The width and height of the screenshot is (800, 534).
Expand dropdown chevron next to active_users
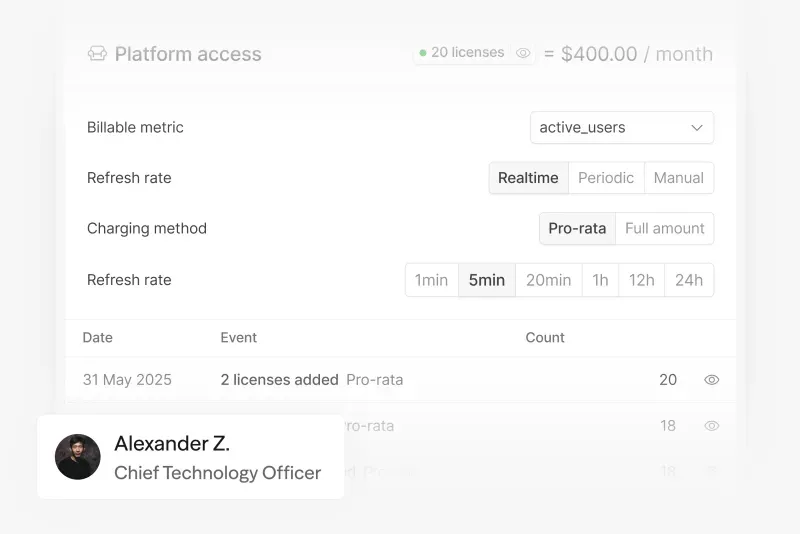tap(697, 128)
